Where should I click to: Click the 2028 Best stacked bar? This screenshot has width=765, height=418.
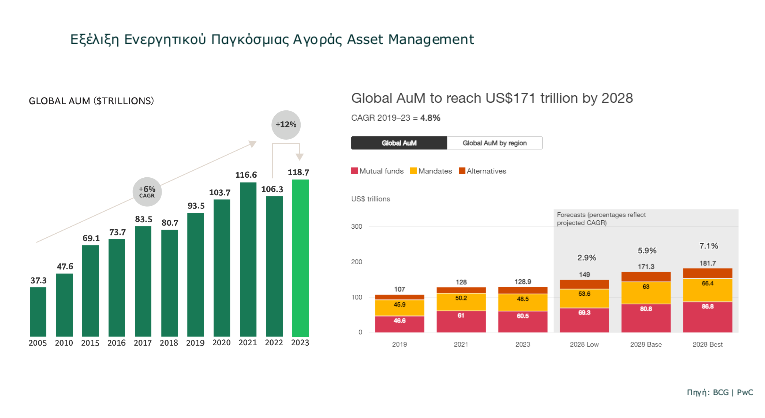click(708, 300)
